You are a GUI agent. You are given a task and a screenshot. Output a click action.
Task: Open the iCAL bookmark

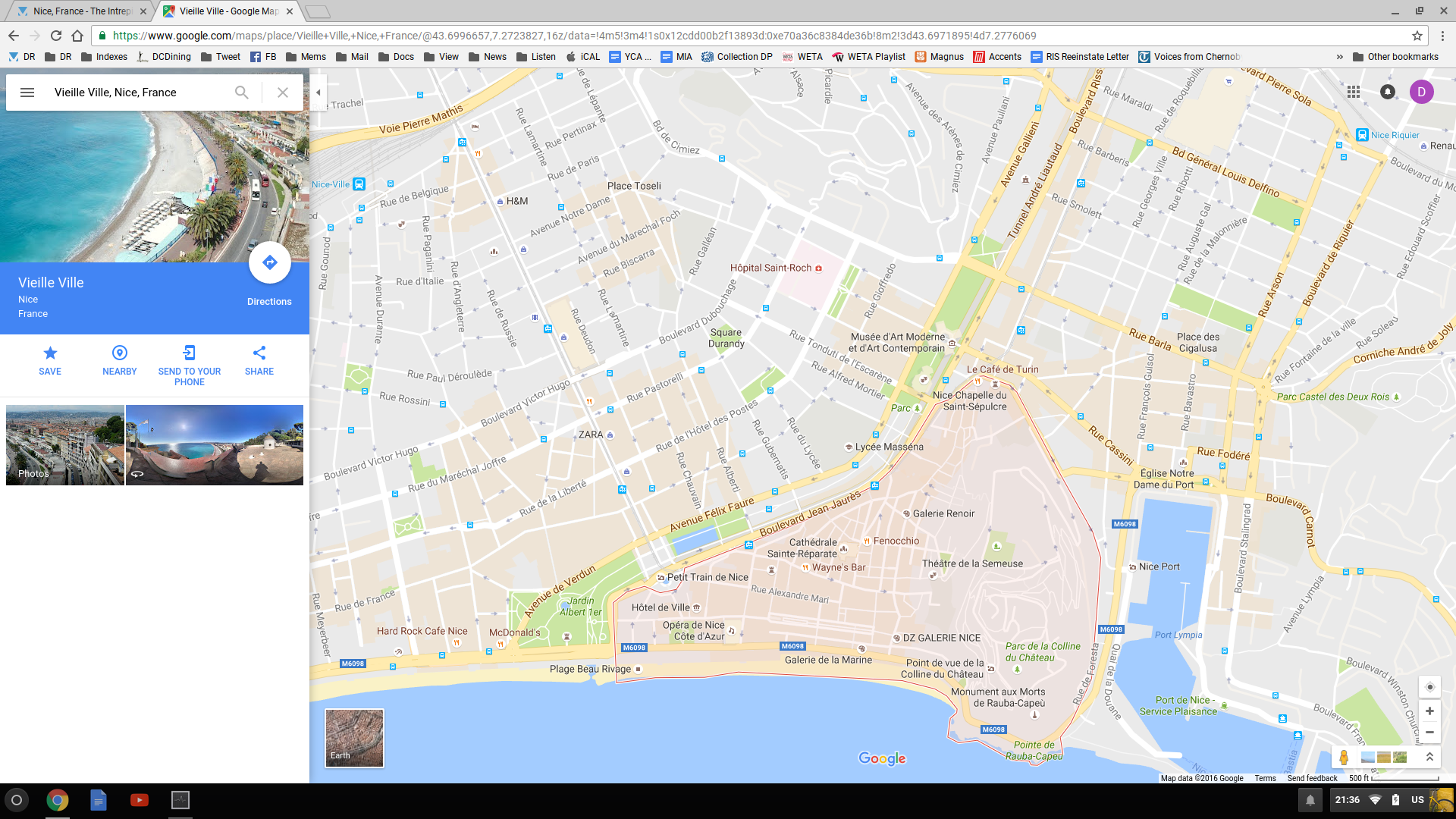[x=582, y=57]
